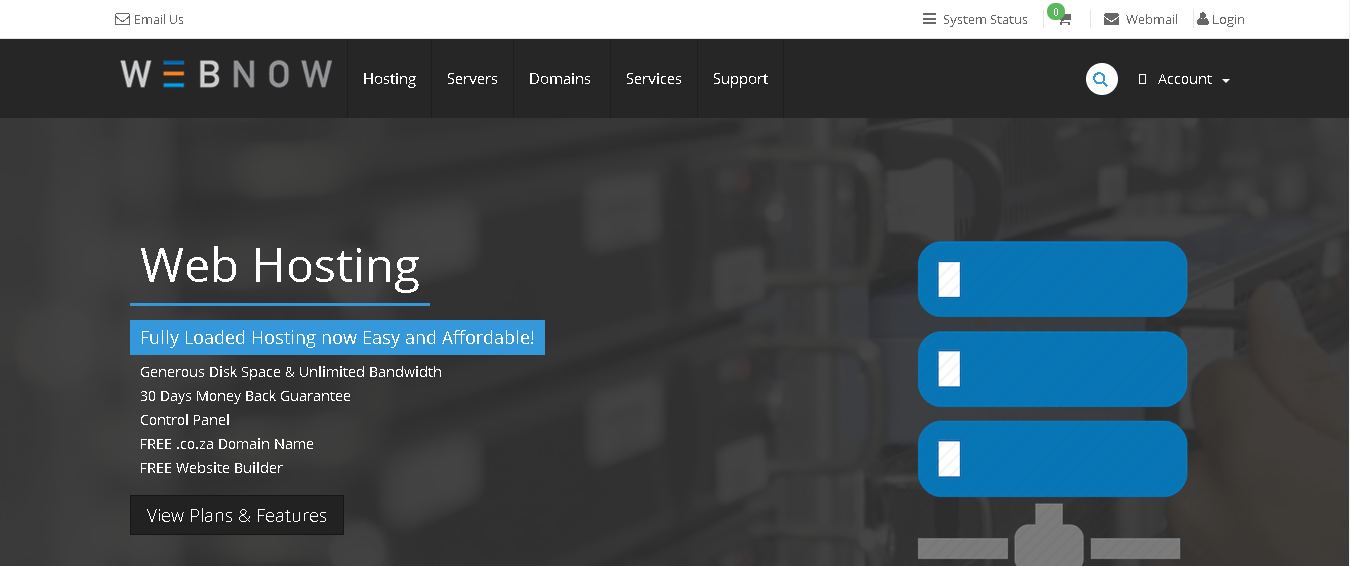Click the Generous Disk Space & Unlimited Bandwidth line
1350x566 pixels.
coord(291,372)
